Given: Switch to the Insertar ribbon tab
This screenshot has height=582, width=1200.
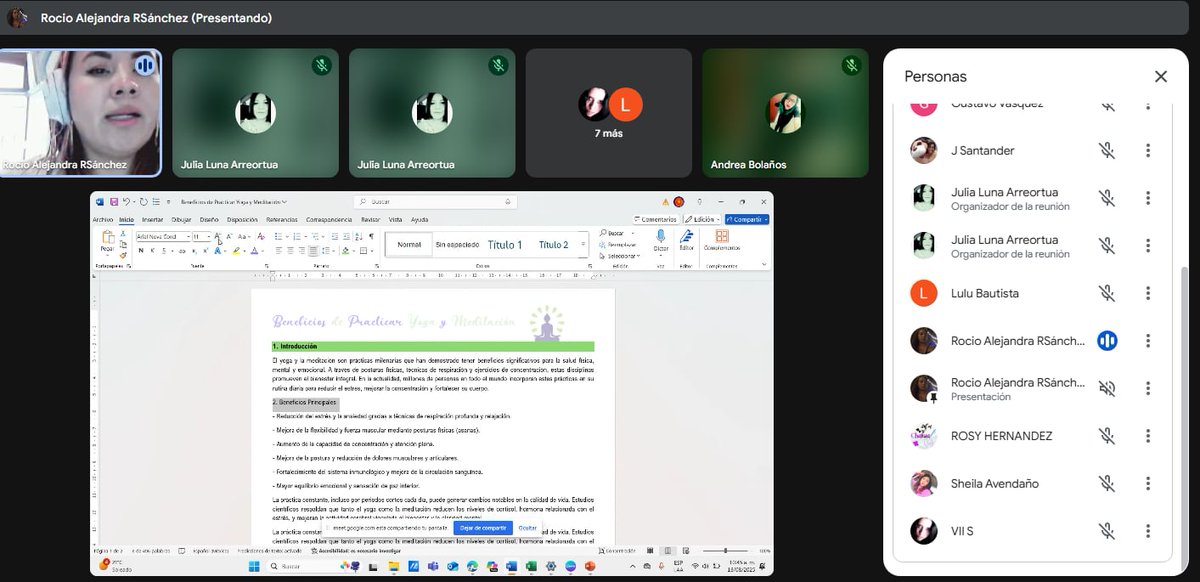Looking at the screenshot, I should pyautogui.click(x=153, y=219).
